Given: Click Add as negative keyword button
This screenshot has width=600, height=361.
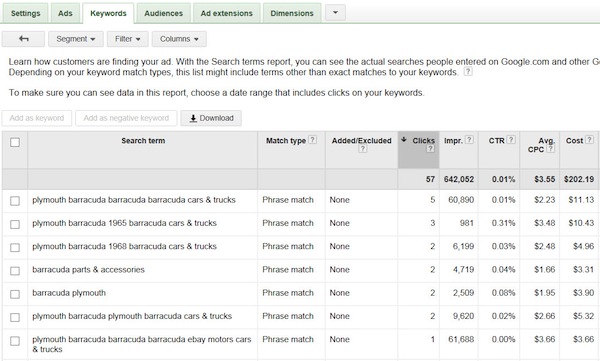Looking at the screenshot, I should pyautogui.click(x=126, y=118).
